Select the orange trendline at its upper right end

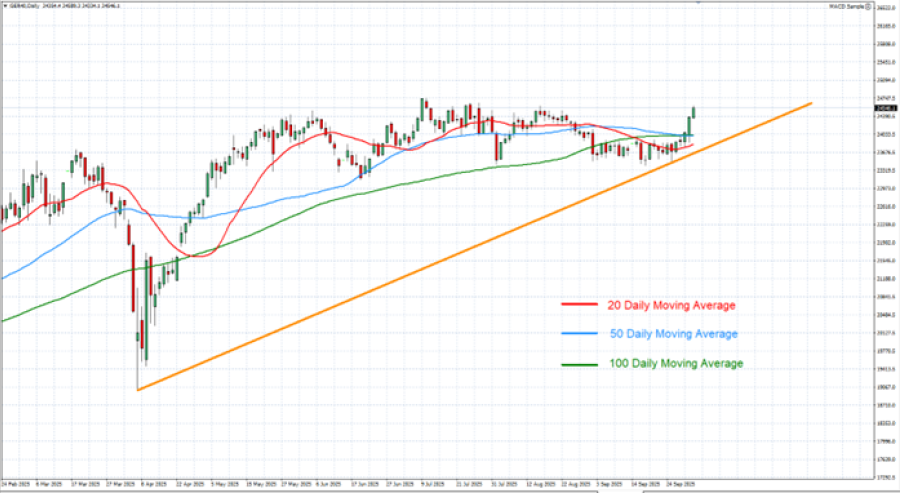tap(808, 104)
